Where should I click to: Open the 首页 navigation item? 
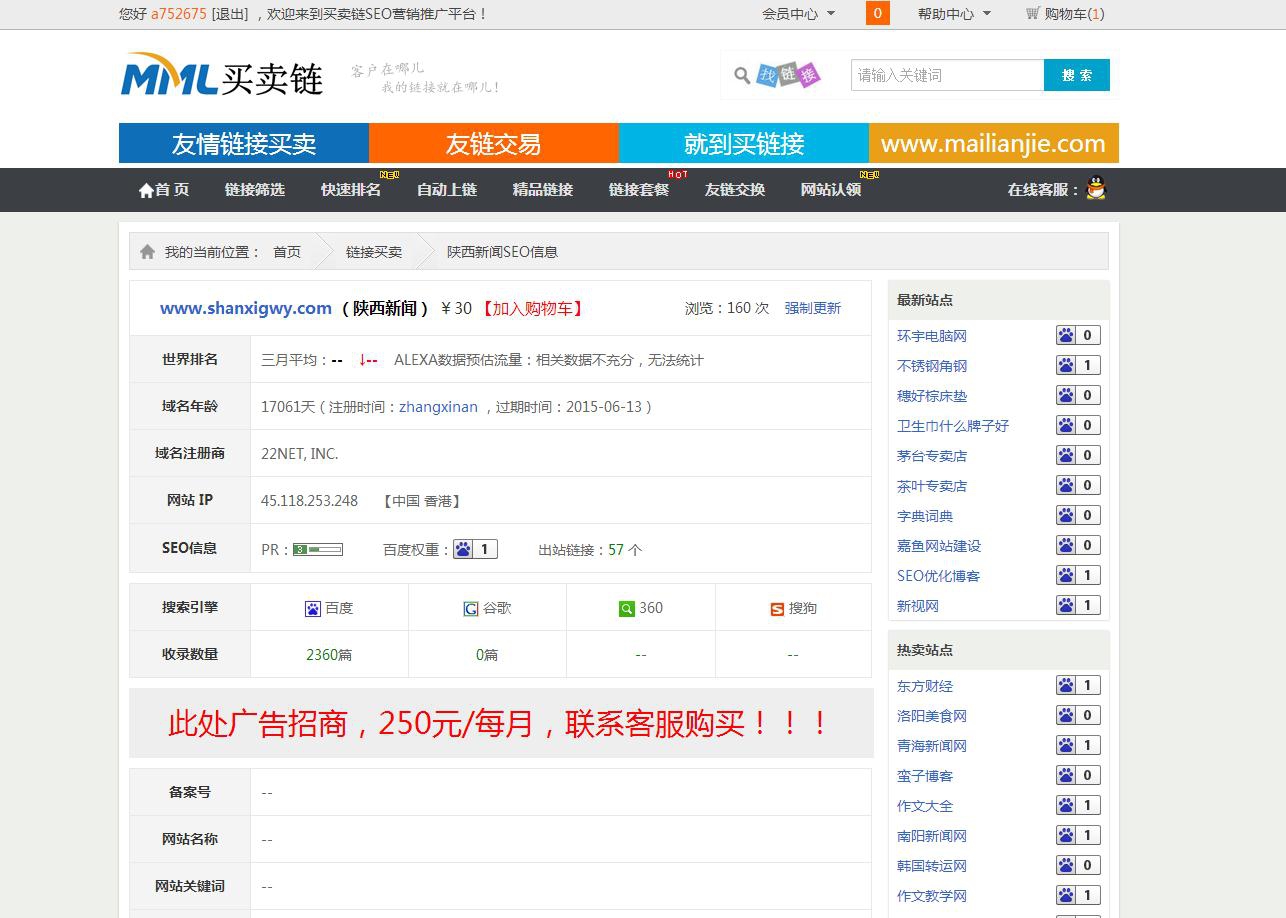[164, 189]
